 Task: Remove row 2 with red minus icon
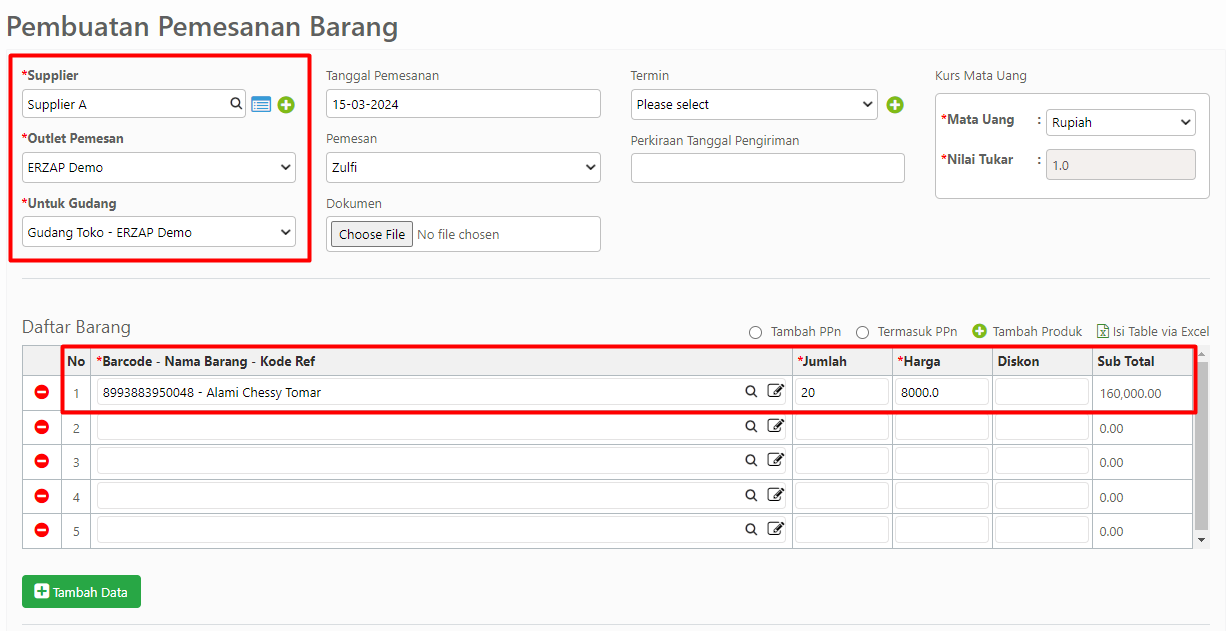pyautogui.click(x=42, y=427)
